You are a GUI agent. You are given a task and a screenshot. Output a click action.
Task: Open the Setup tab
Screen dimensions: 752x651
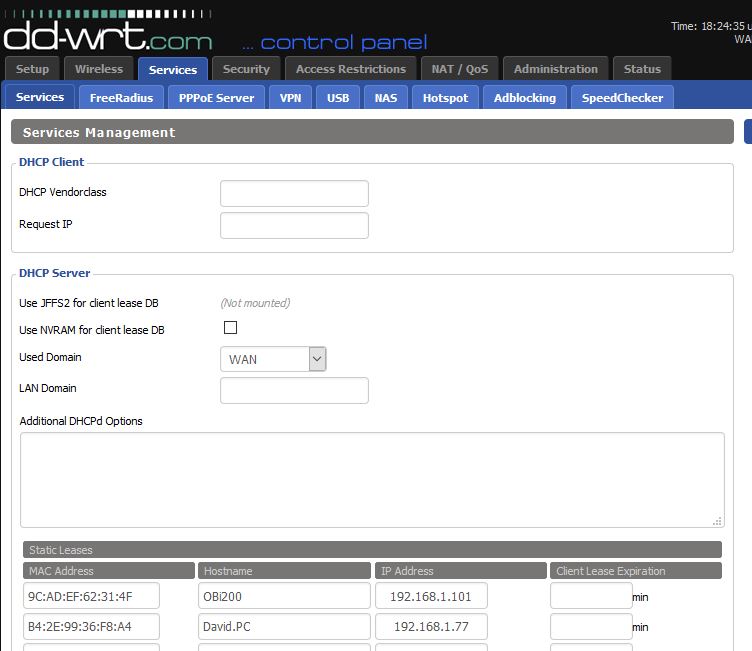32,69
